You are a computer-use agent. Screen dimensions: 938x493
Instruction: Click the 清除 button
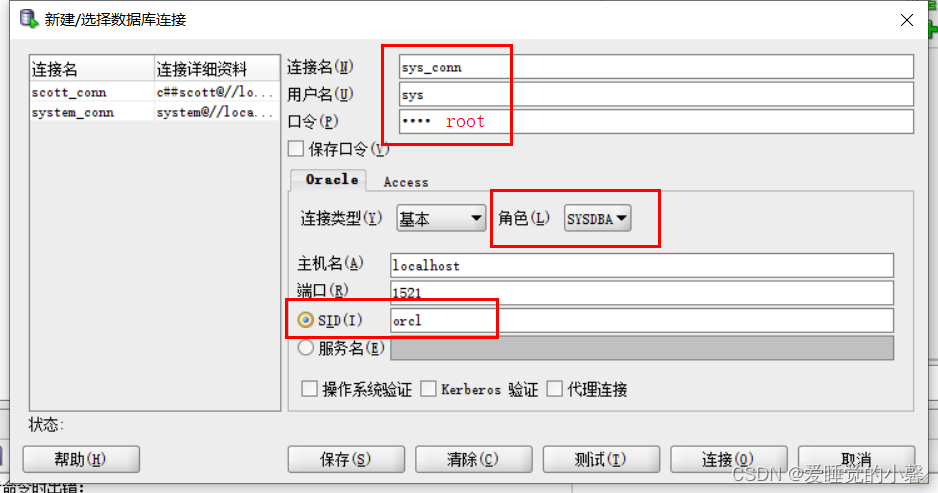tap(473, 459)
